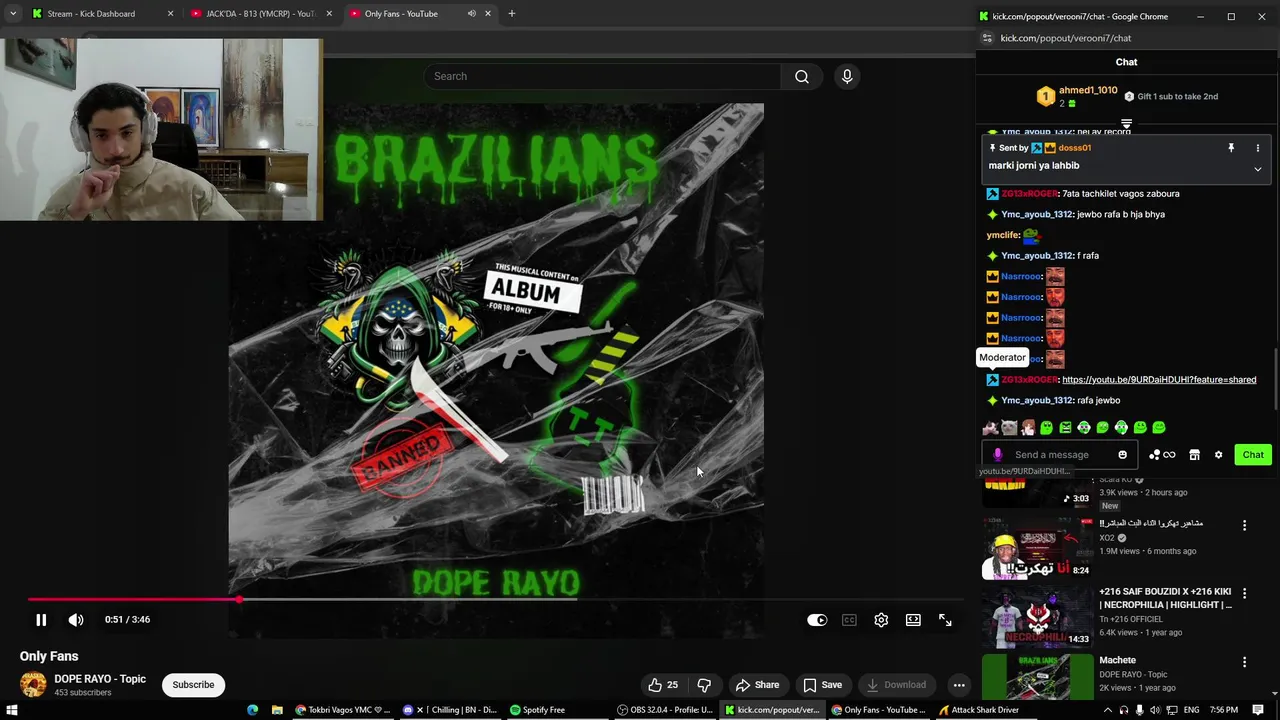1280x720 pixels.
Task: View site information icon in Kick popout
Action: [987, 38]
